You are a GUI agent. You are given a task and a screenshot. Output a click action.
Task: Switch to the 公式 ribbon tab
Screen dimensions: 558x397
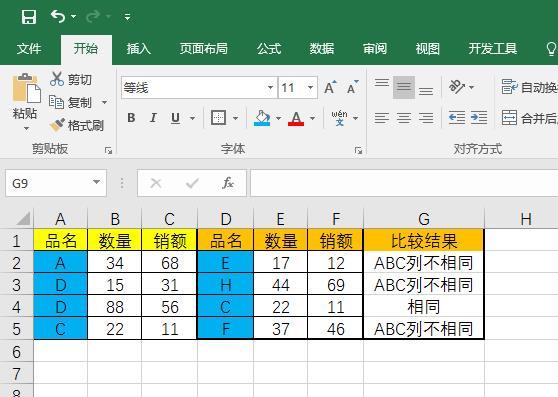[269, 49]
